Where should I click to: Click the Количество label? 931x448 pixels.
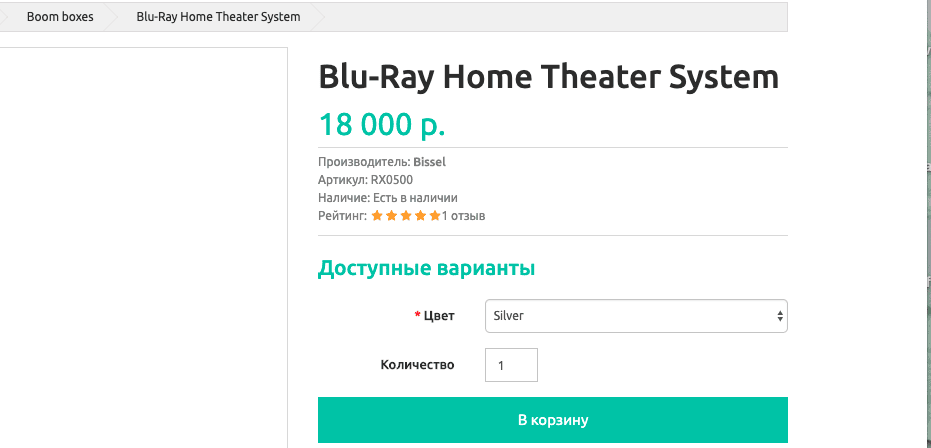417,365
